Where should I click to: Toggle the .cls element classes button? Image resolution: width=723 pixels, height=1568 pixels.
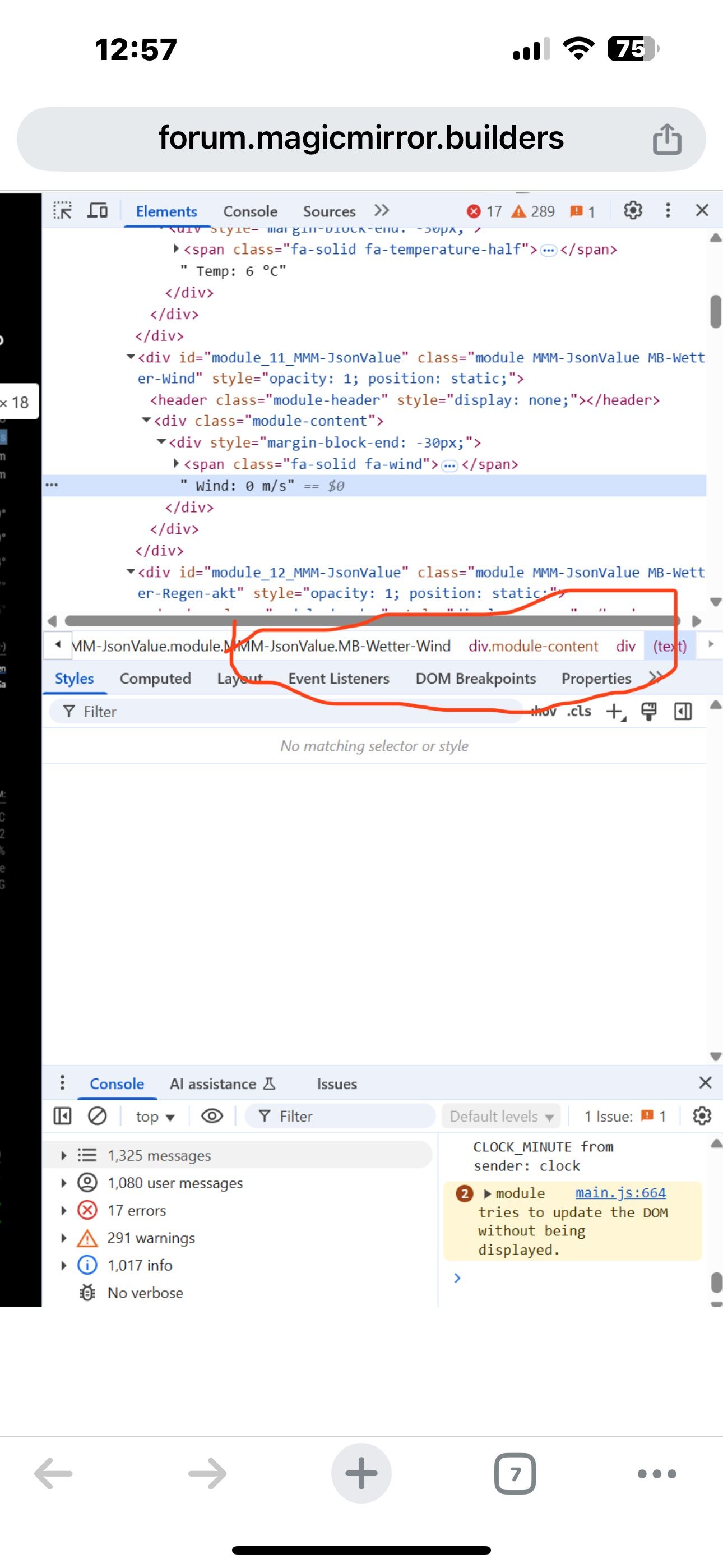pyautogui.click(x=579, y=711)
